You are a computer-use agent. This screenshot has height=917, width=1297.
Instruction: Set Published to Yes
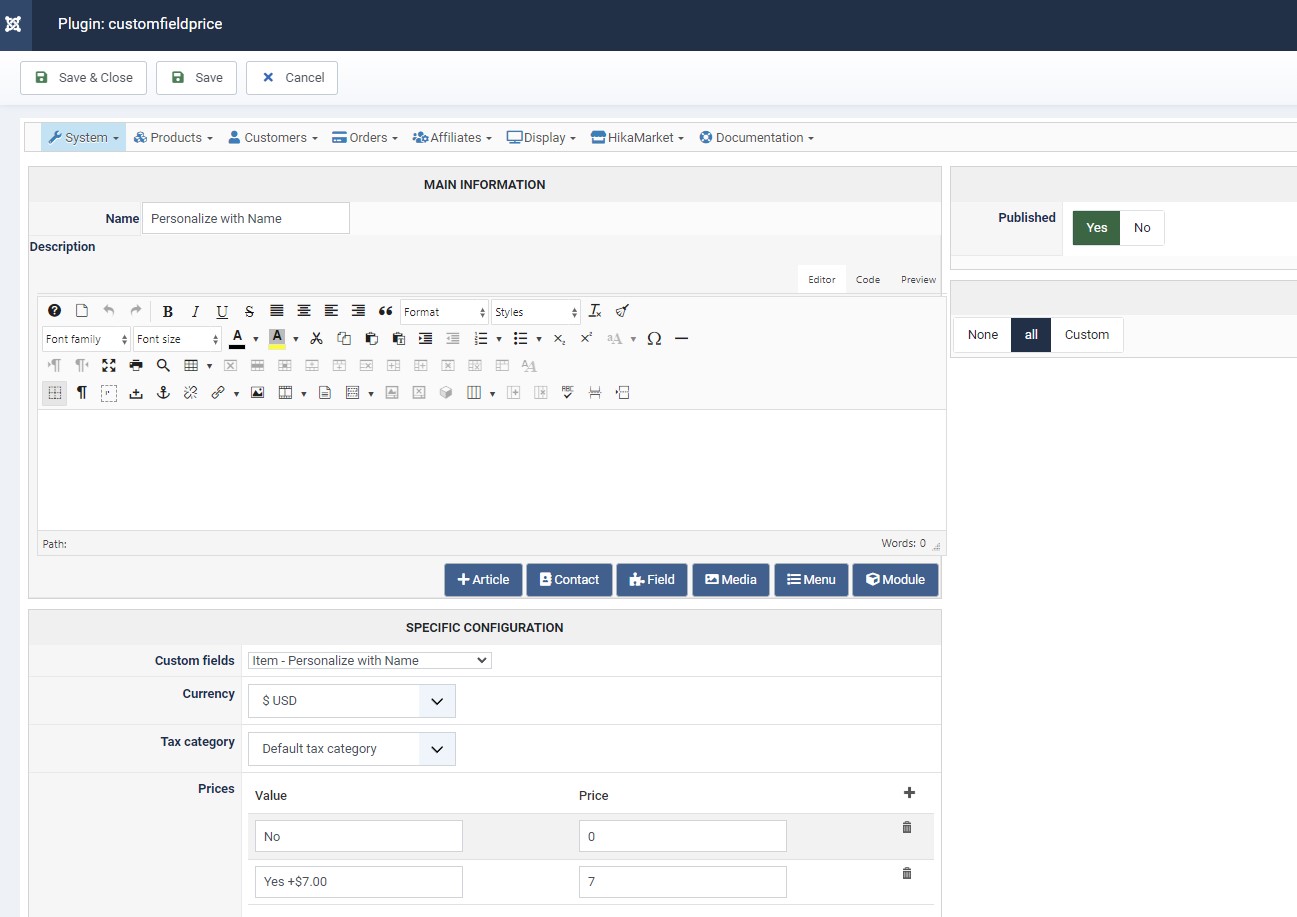point(1097,228)
